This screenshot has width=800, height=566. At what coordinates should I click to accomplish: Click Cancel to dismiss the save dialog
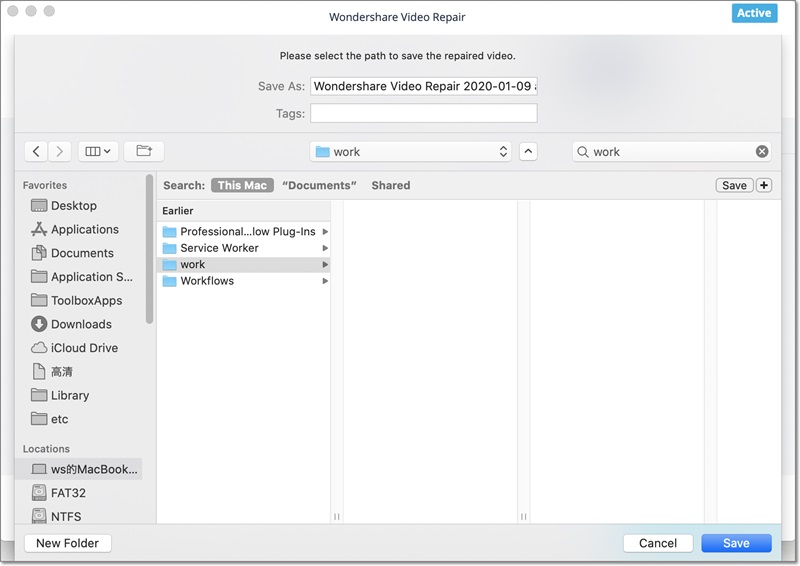pyautogui.click(x=658, y=543)
